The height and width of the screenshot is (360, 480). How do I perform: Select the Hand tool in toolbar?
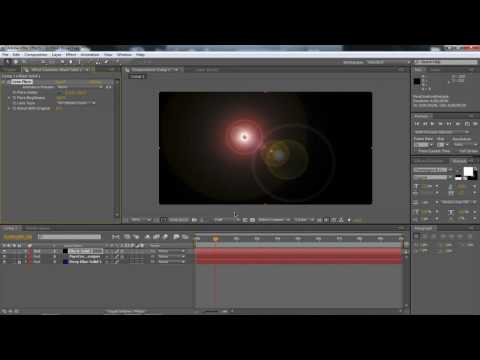click(x=16, y=62)
